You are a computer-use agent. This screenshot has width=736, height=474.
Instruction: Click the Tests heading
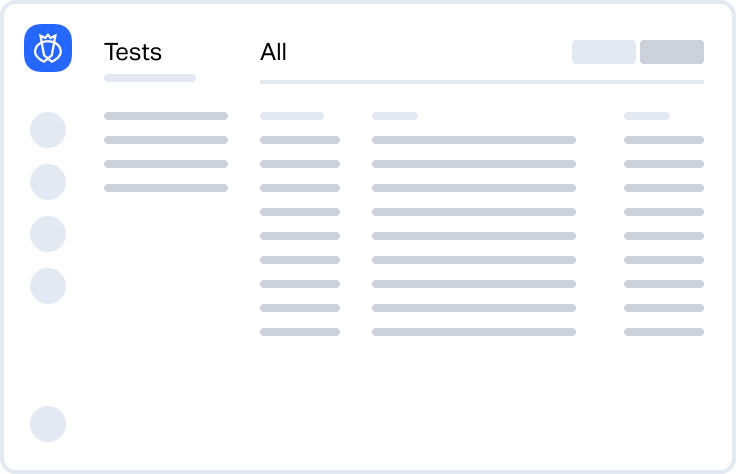point(133,52)
